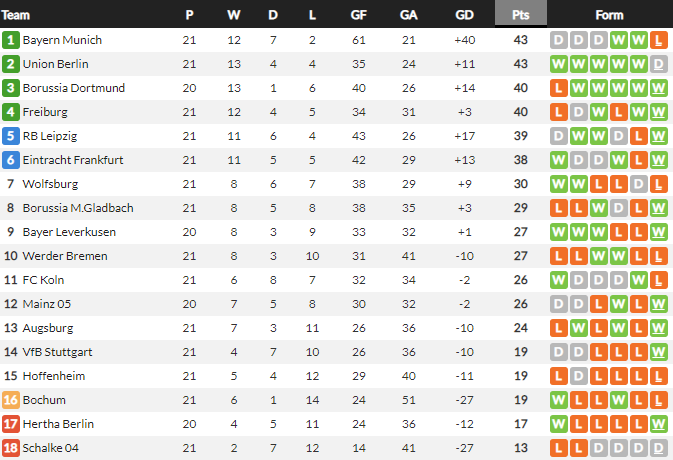Click Union Berlin's most recent draw badge
Viewport: 673px width, 460px height.
[x=658, y=64]
